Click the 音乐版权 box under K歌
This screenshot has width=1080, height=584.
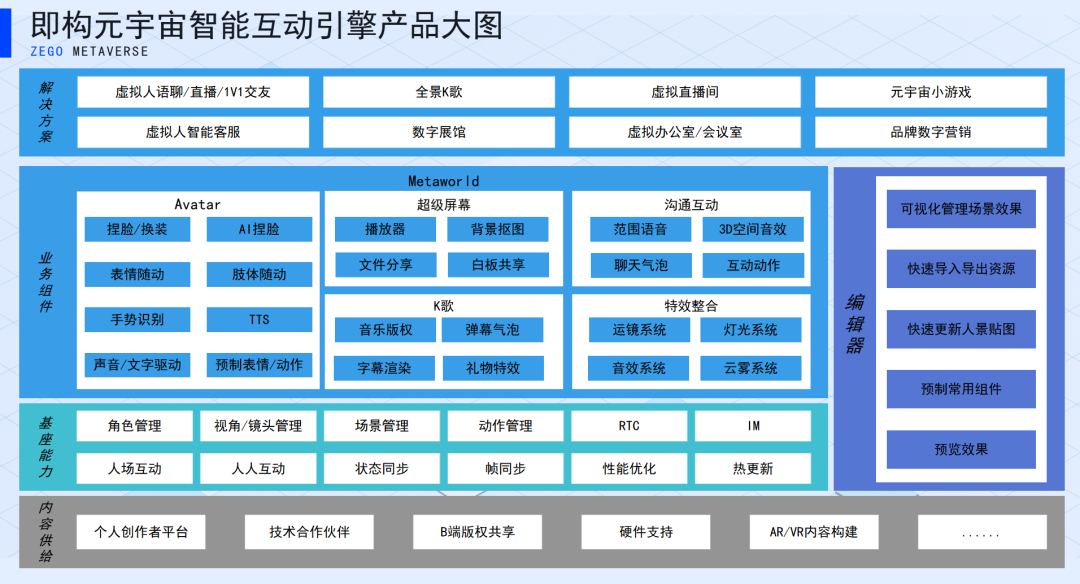[x=385, y=330]
